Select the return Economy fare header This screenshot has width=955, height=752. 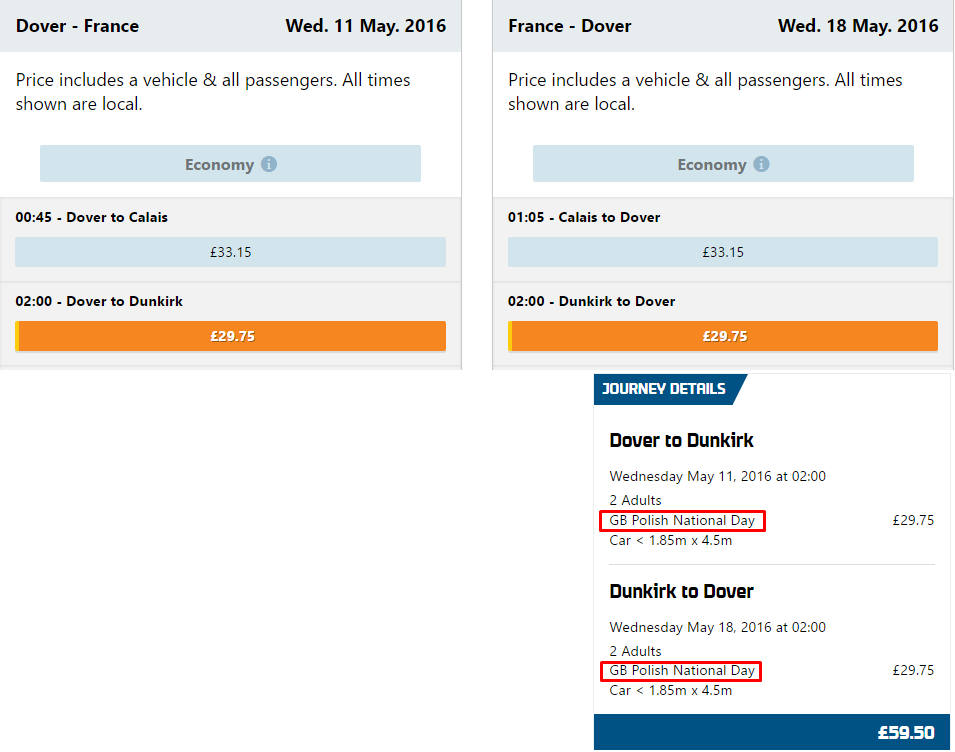coord(723,164)
